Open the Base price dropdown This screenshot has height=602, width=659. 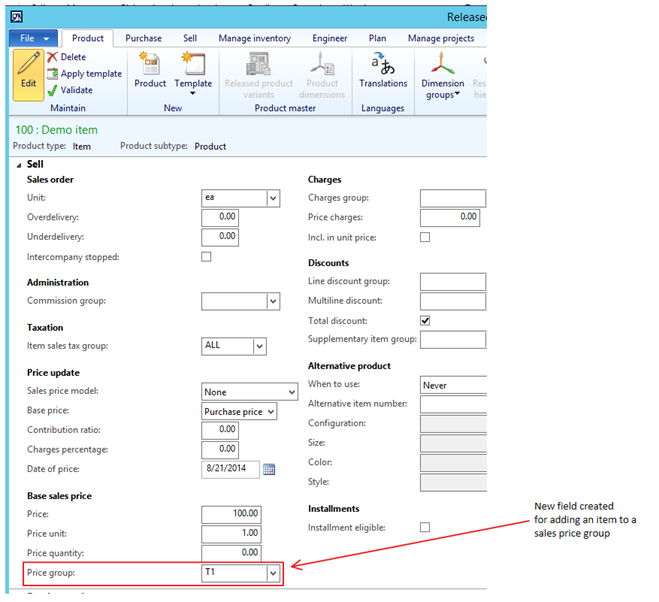tap(269, 411)
